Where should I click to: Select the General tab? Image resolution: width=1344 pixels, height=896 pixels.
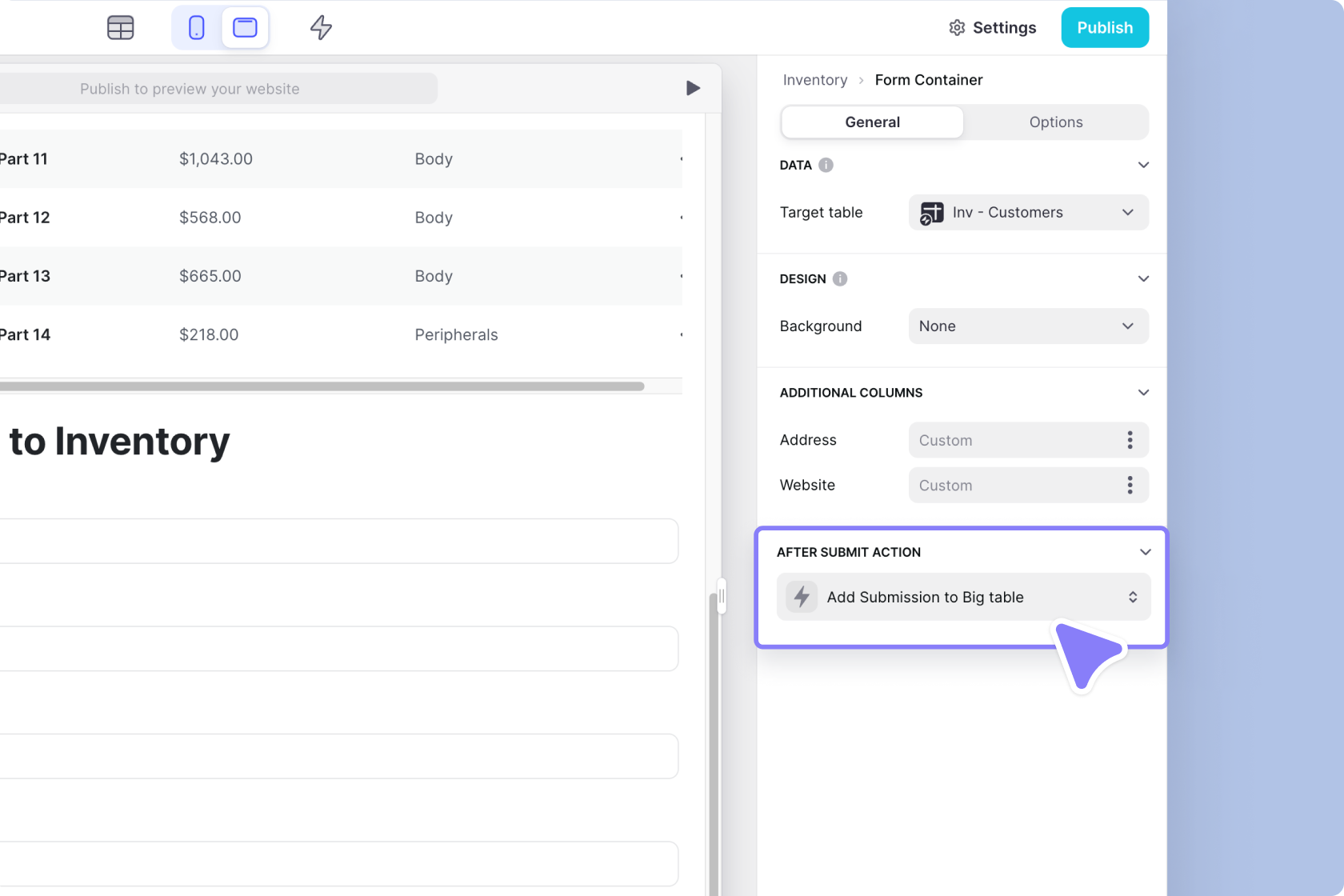pos(872,122)
